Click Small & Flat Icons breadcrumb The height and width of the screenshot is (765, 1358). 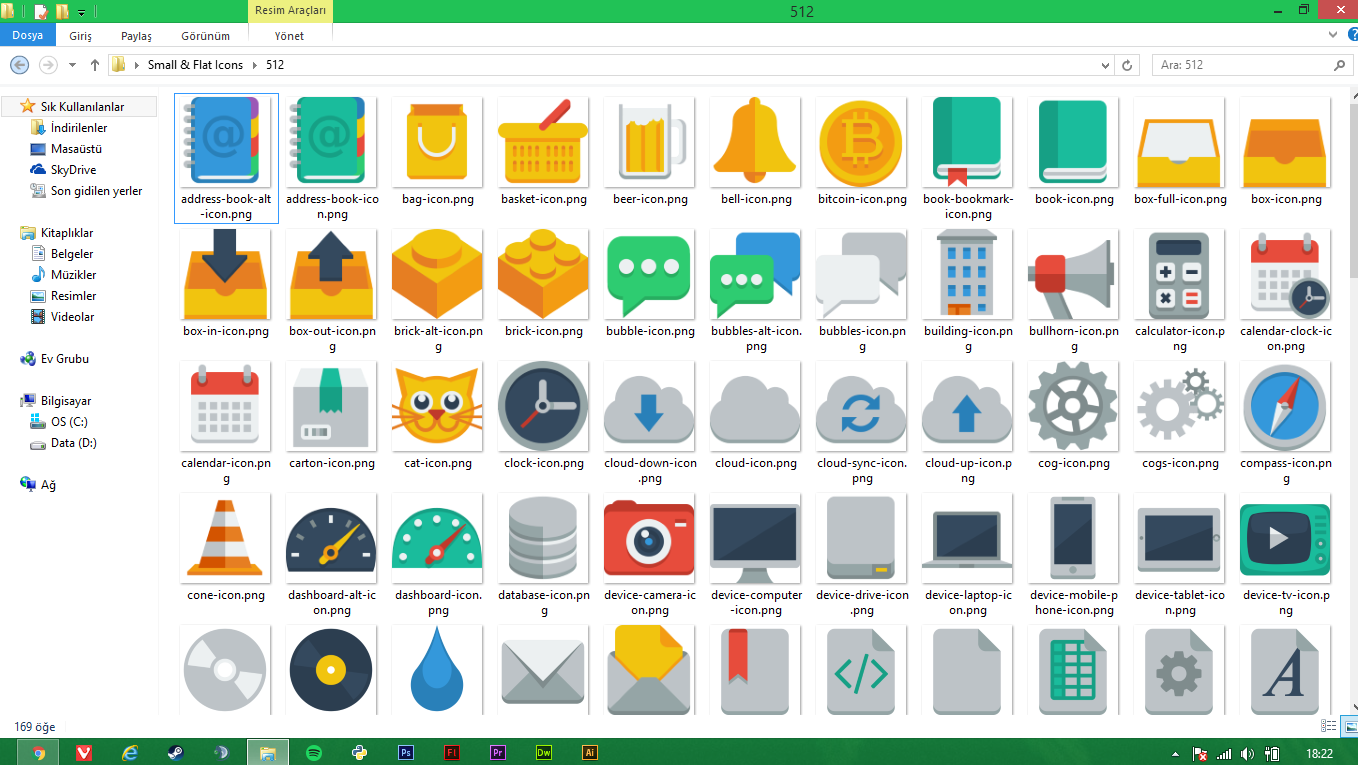pyautogui.click(x=195, y=65)
